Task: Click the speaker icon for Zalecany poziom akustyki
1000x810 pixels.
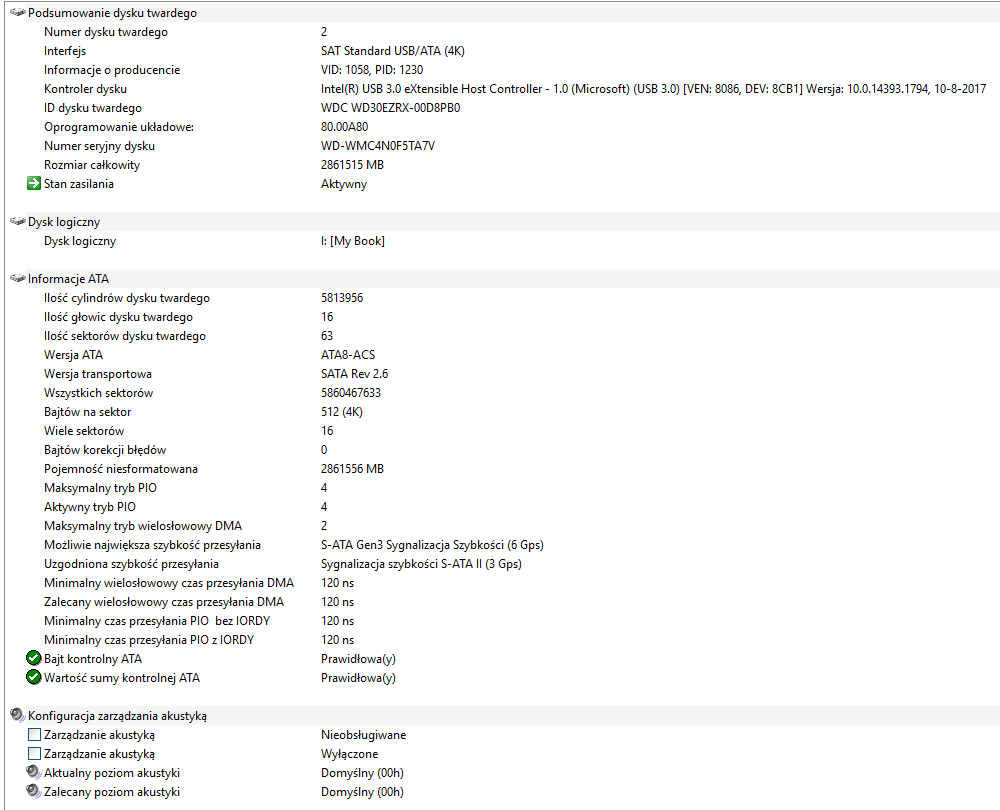Action: tap(34, 792)
